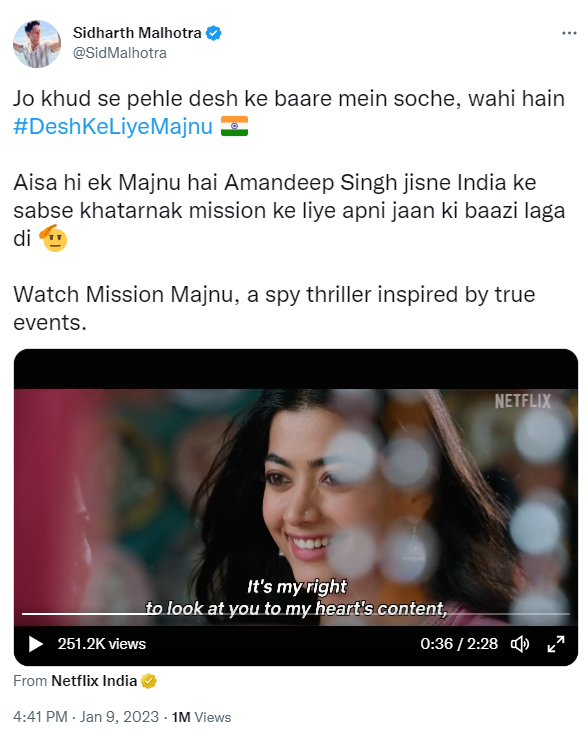588x741 pixels.
Task: Click the 0:36 / 2:28 time display
Action: point(459,644)
